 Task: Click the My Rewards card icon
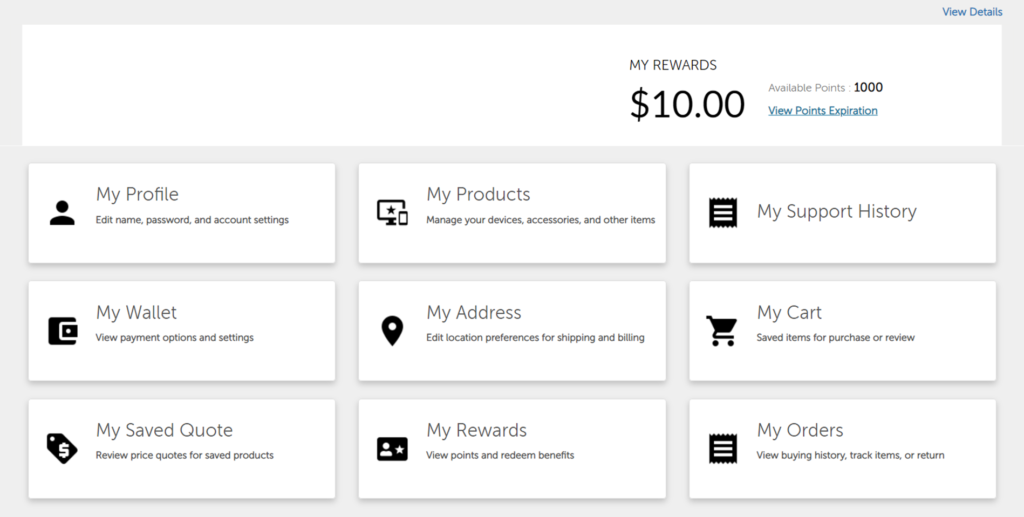pyautogui.click(x=392, y=449)
